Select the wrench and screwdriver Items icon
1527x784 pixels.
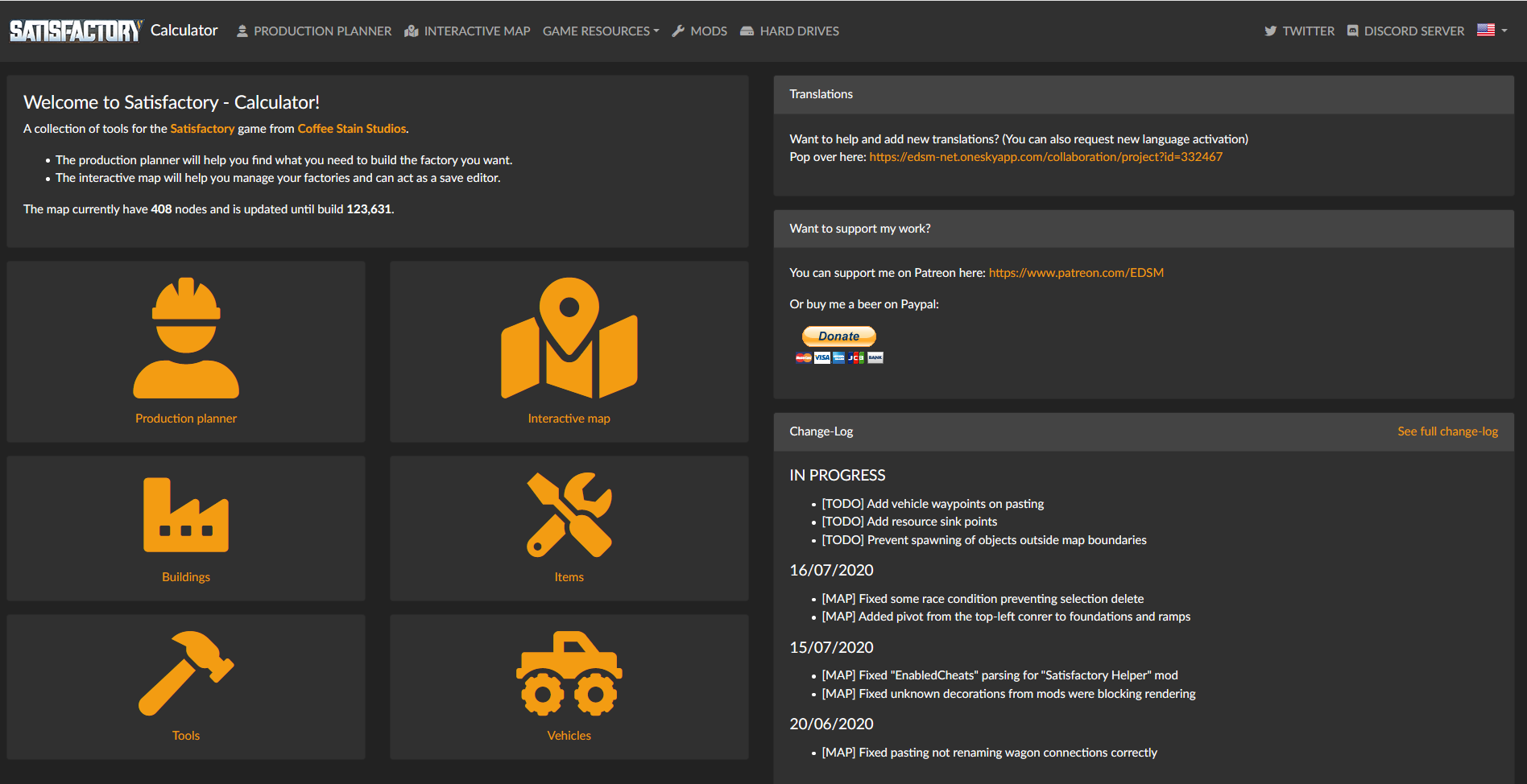[569, 515]
